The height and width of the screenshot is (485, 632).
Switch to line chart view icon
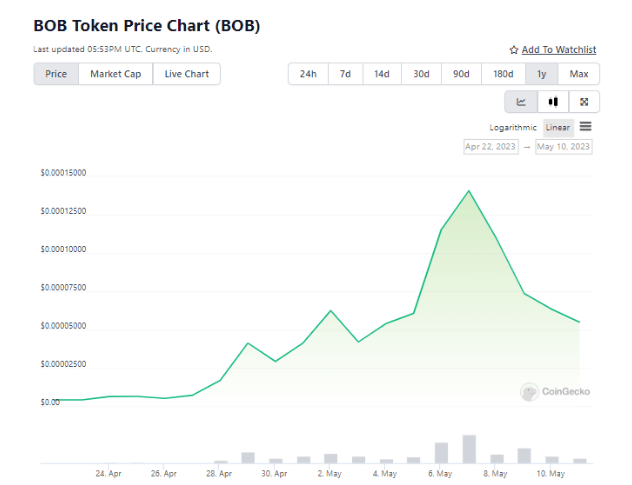coord(521,102)
